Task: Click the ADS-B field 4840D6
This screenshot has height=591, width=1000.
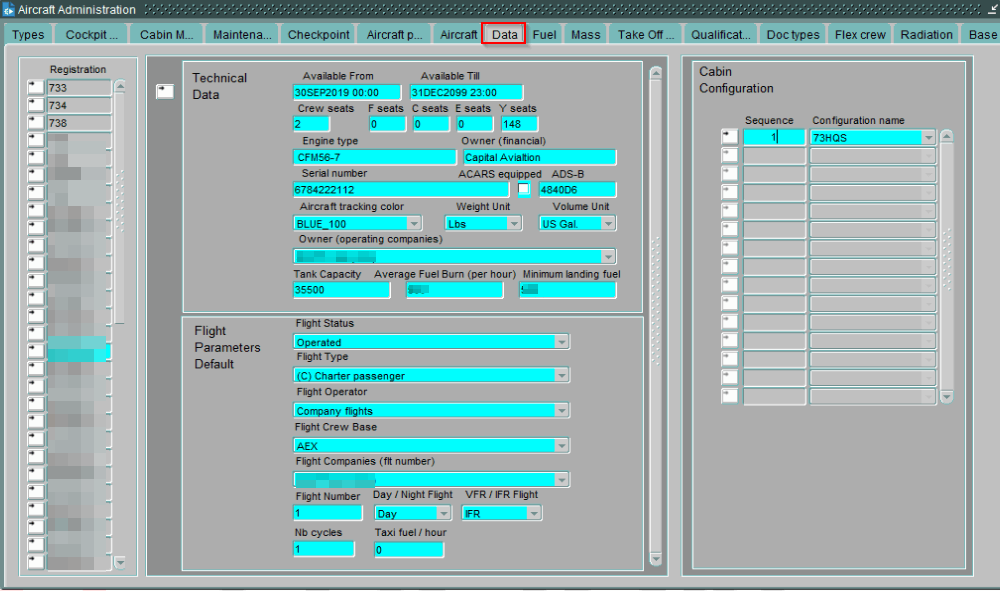Action: (578, 189)
